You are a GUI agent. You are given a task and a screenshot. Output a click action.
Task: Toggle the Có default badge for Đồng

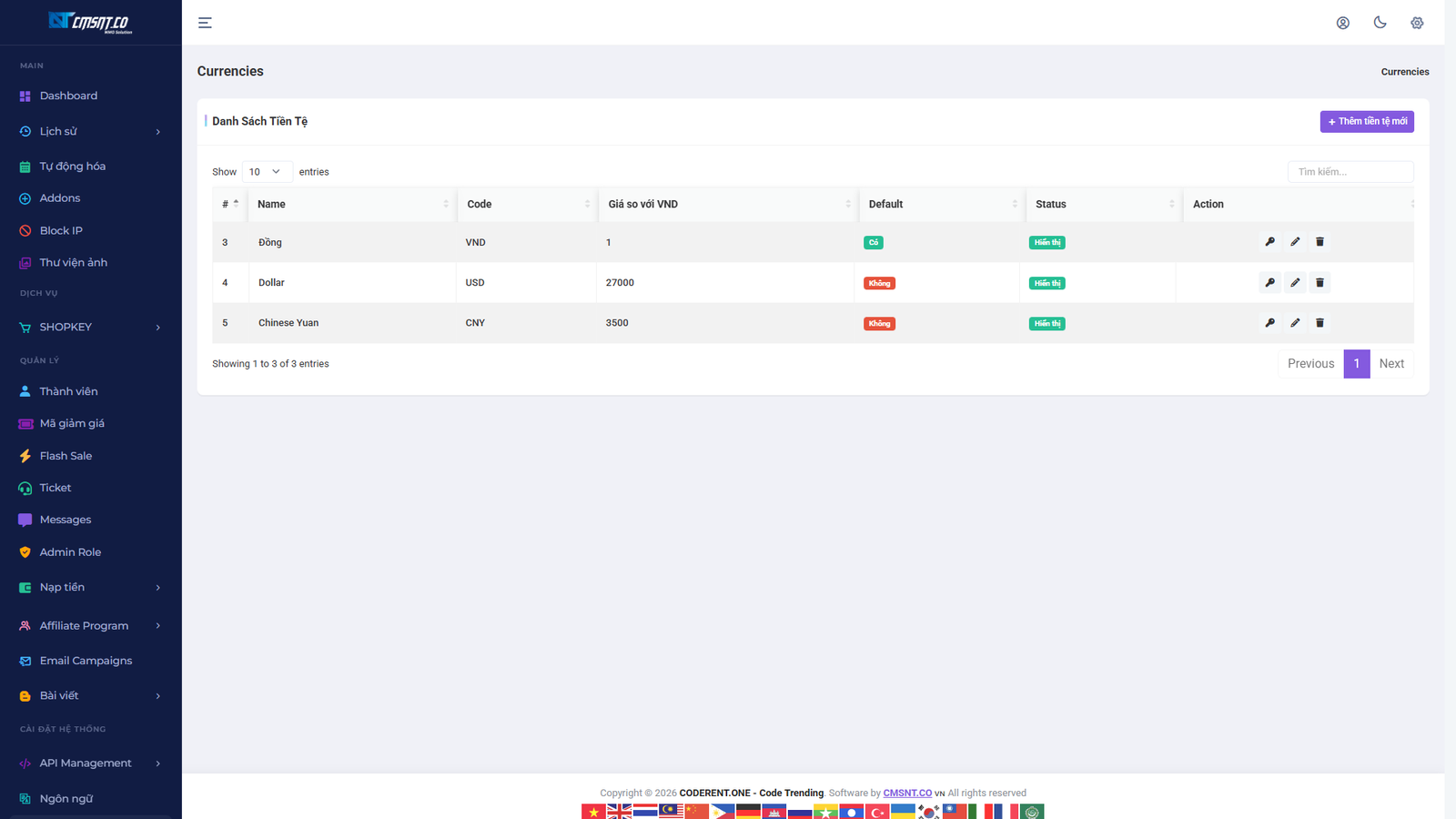[873, 242]
